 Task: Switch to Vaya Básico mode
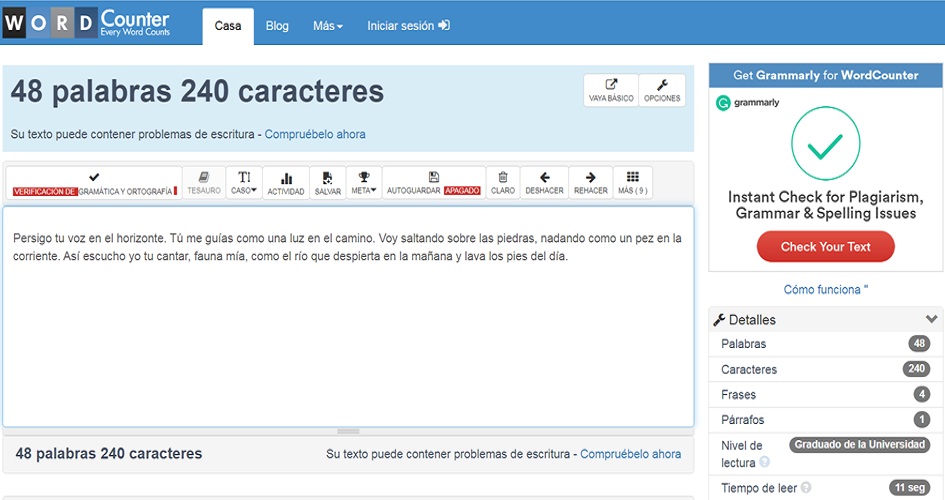point(611,90)
